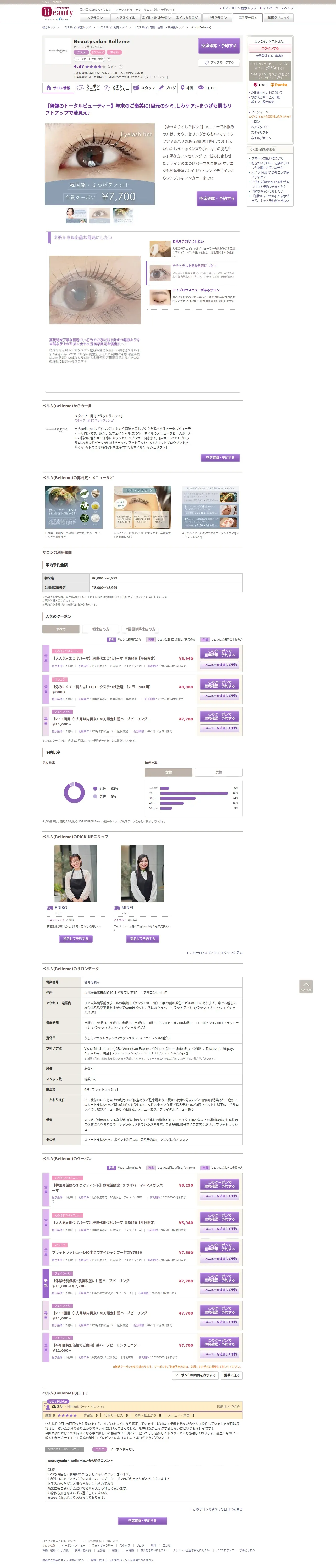Show the 女性 age ratio chart
Screen dimensions: 336x1568
[x=168, y=773]
